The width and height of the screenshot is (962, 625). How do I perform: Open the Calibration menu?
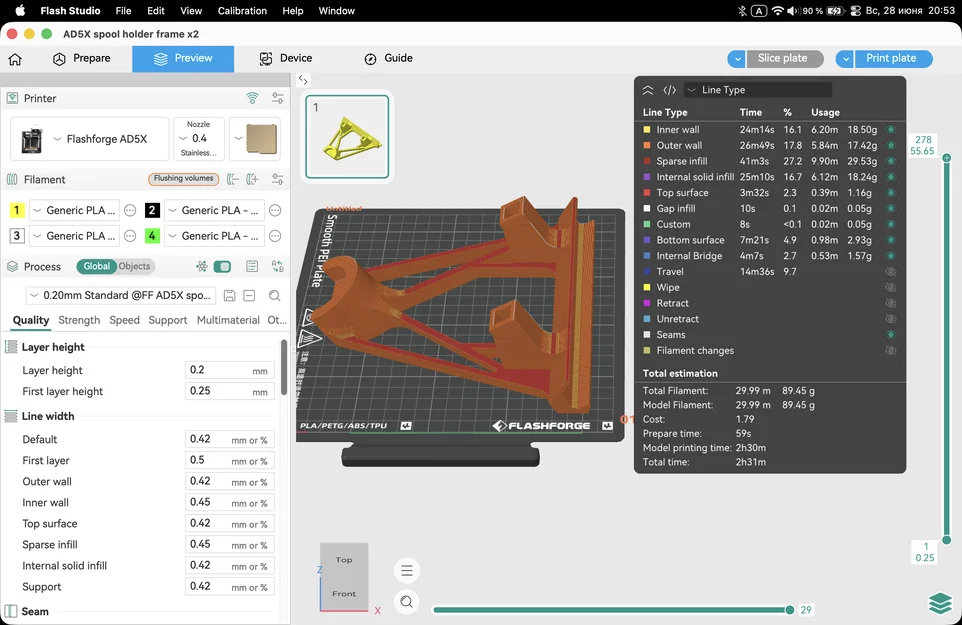[242, 11]
